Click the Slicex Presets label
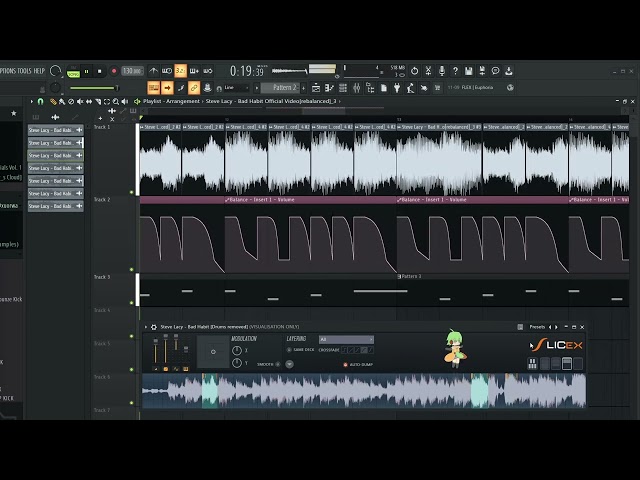The image size is (640, 480). tap(537, 327)
